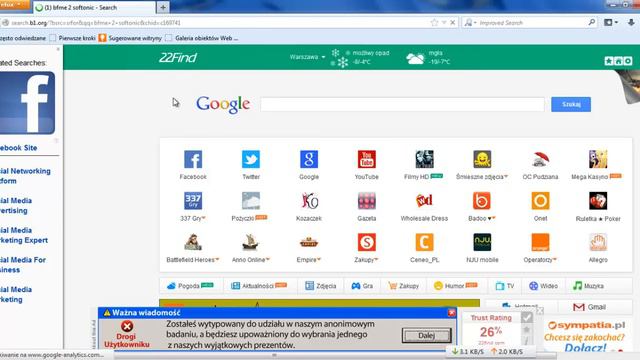Open the Badoo shortcut icon

[x=482, y=201]
